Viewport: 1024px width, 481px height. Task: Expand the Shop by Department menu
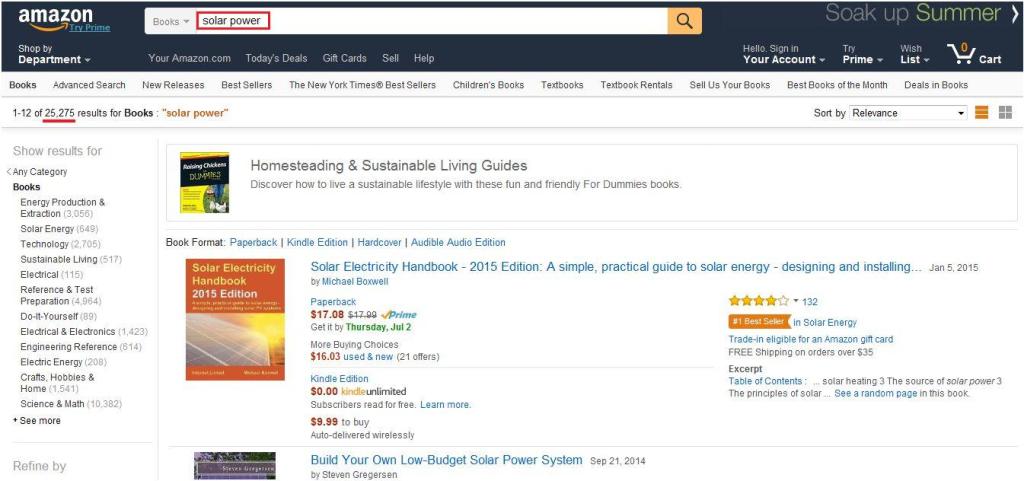[x=54, y=54]
